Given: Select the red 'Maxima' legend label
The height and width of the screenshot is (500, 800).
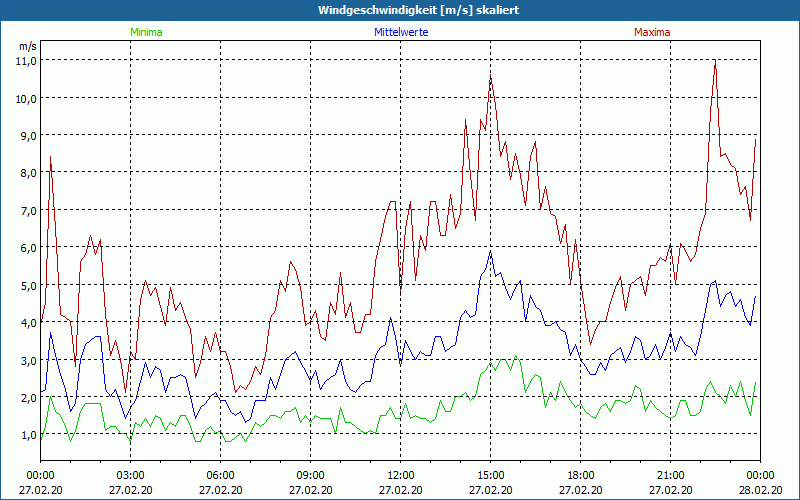Looking at the screenshot, I should click(652, 32).
